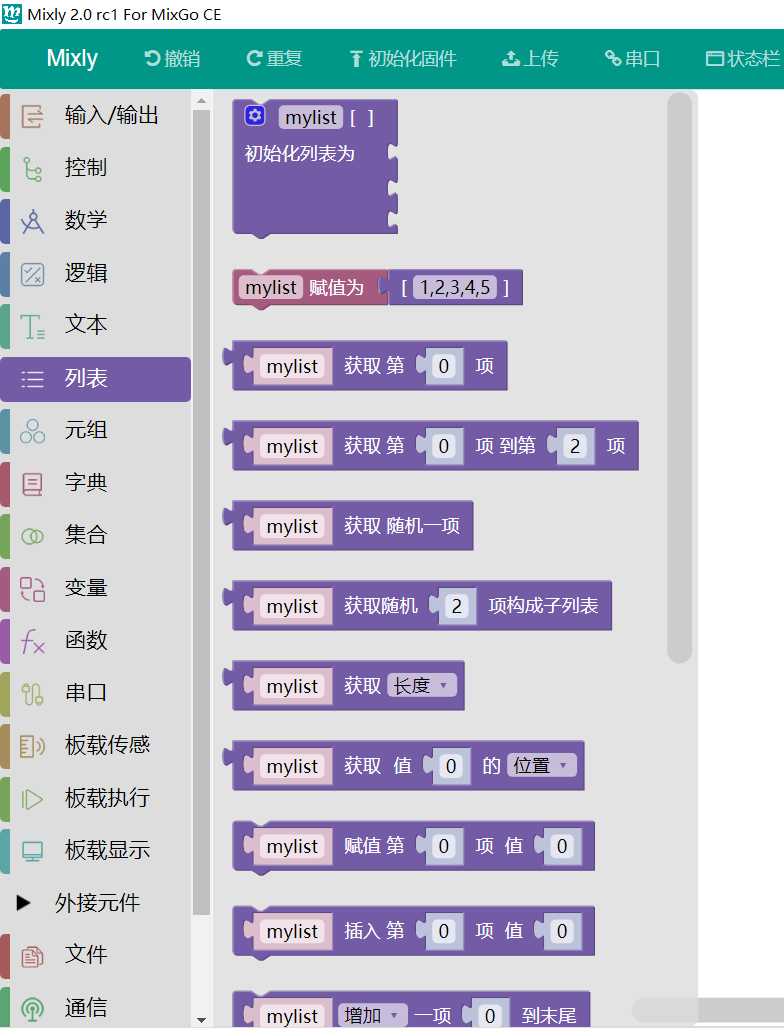Select the 文本 category
The image size is (784, 1028).
[x=96, y=326]
